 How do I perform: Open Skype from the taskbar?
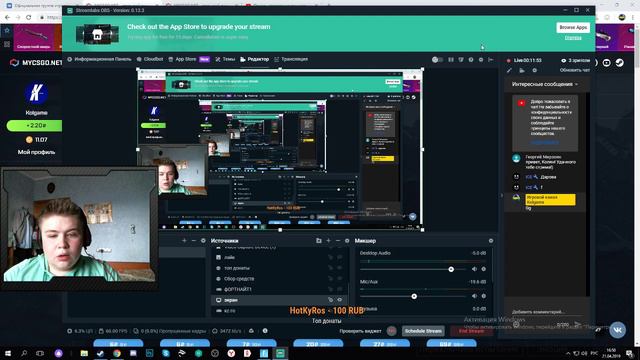pyautogui.click(x=166, y=353)
